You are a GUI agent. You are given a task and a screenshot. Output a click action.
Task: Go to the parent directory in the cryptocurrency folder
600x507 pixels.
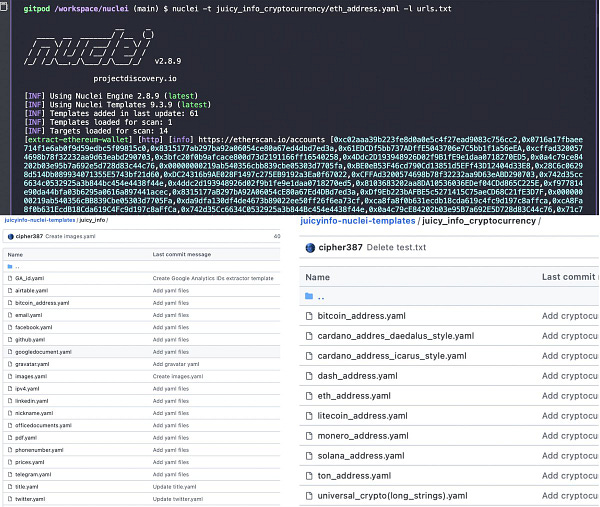coord(321,296)
